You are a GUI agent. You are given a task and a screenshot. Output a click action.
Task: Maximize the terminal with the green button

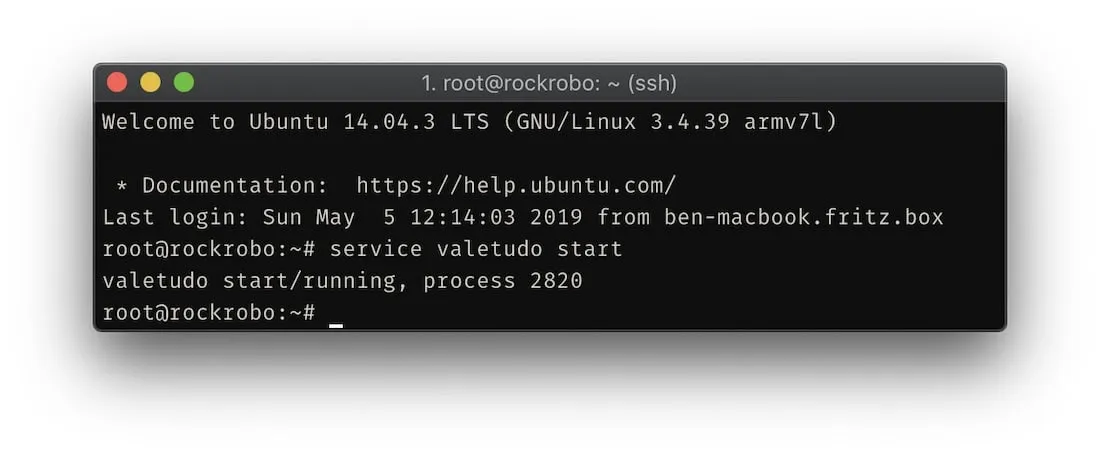(x=184, y=83)
